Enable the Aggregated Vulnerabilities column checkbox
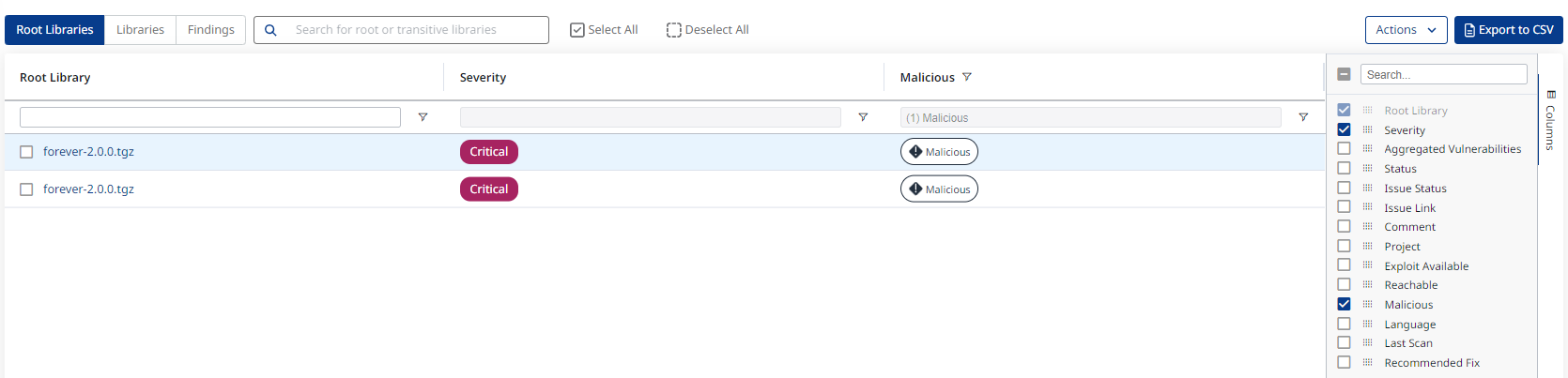Screen dimensions: 1568x378 [x=1344, y=148]
